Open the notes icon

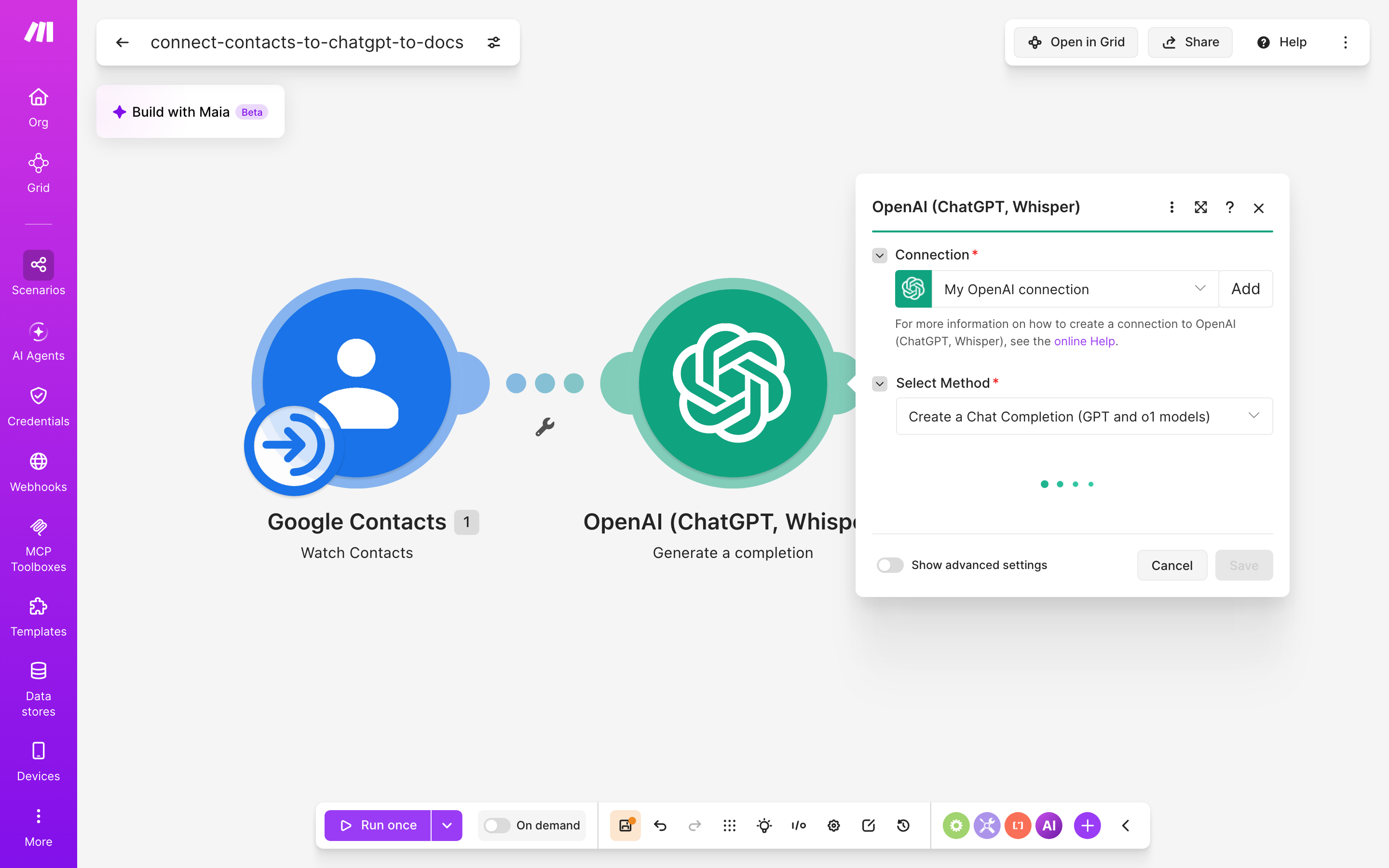pos(869,826)
